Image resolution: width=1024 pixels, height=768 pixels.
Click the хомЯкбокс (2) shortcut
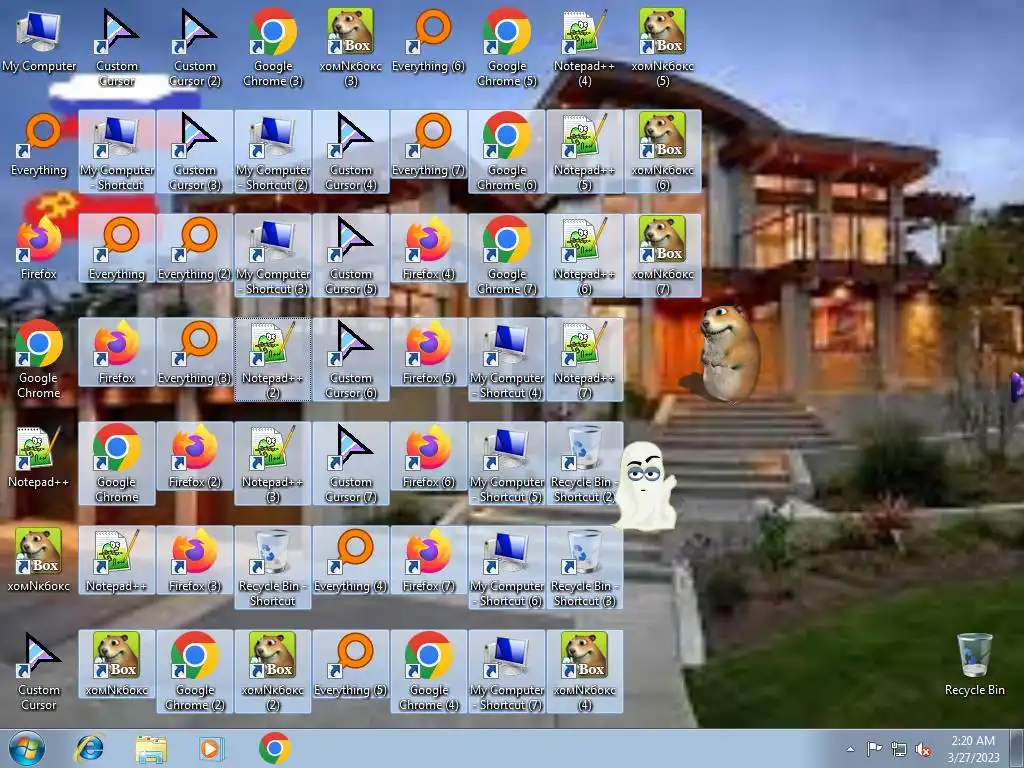[x=273, y=671]
